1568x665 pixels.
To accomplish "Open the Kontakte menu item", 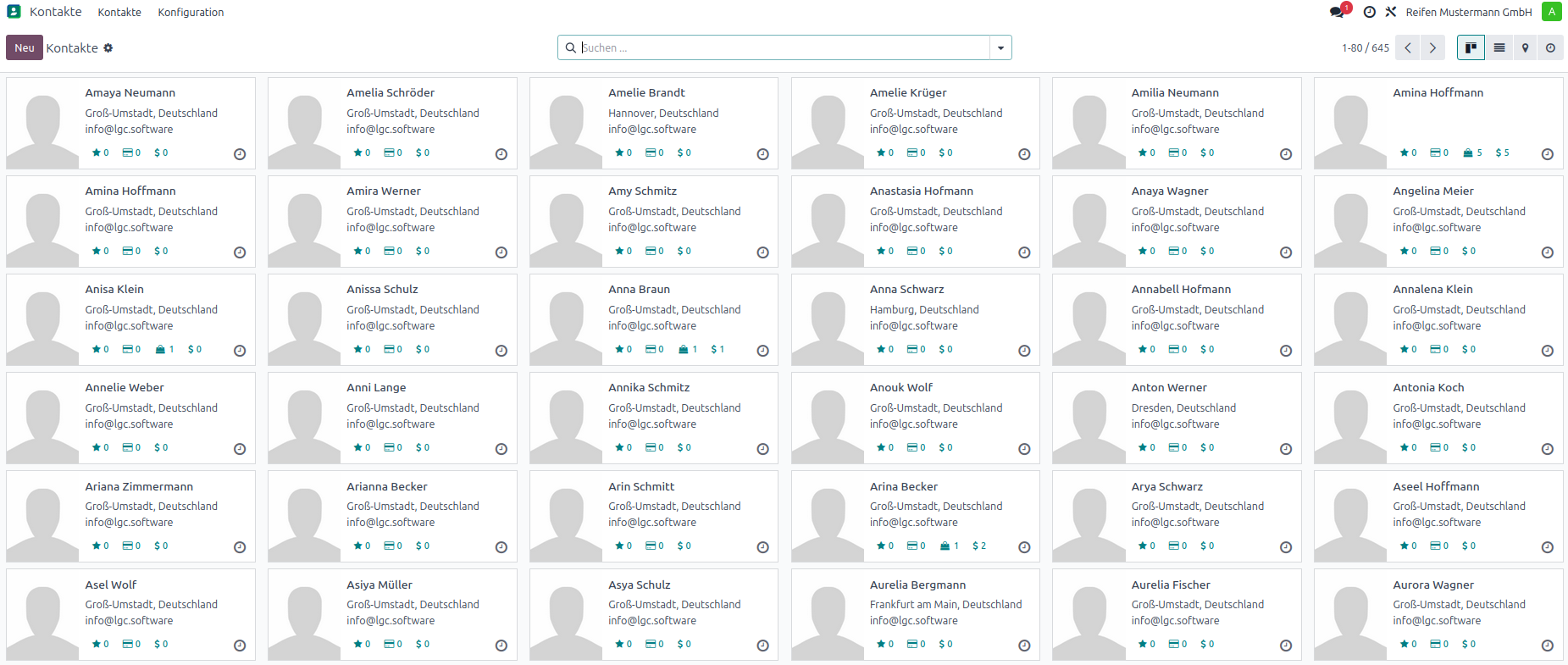I will [x=119, y=12].
